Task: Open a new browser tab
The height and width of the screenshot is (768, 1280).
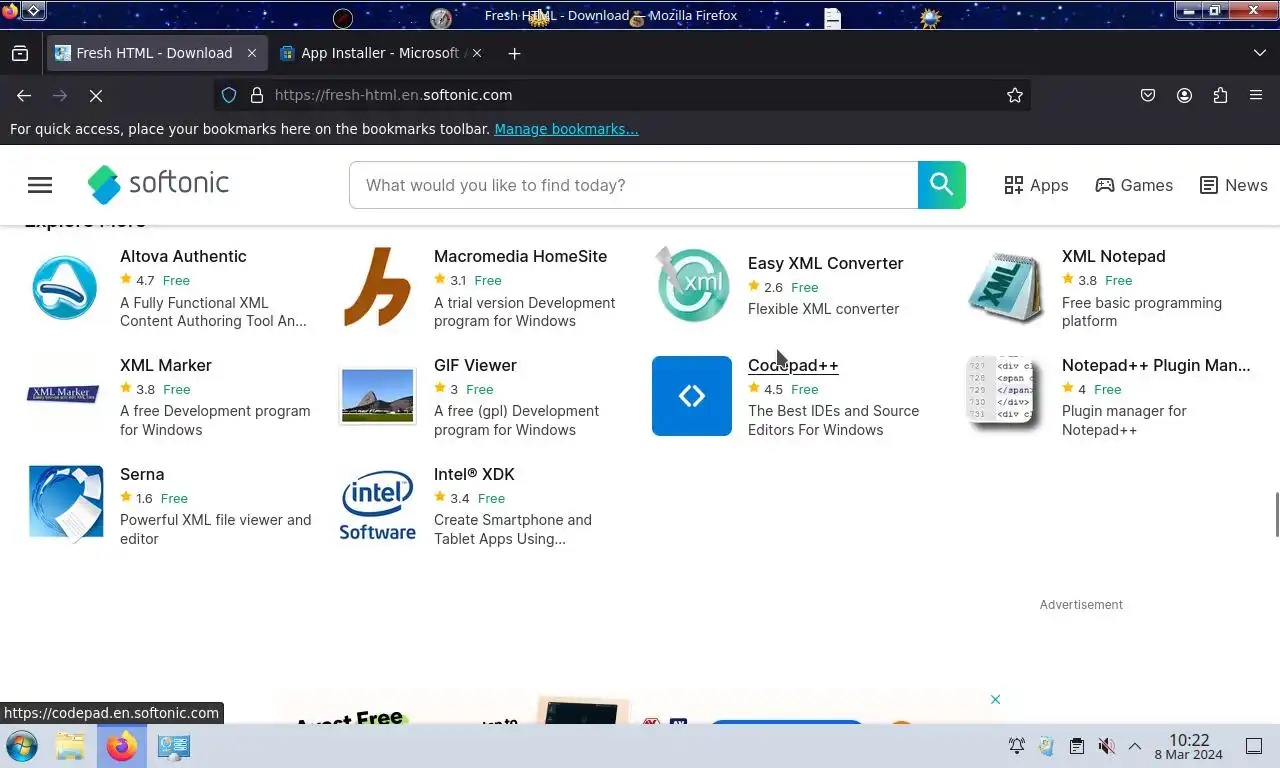Action: (514, 53)
